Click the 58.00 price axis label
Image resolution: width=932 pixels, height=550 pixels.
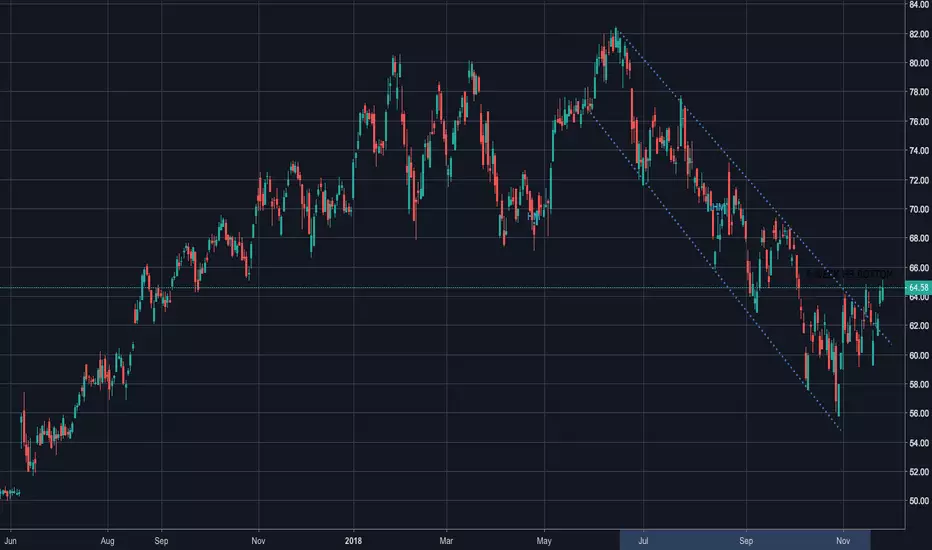coord(919,385)
